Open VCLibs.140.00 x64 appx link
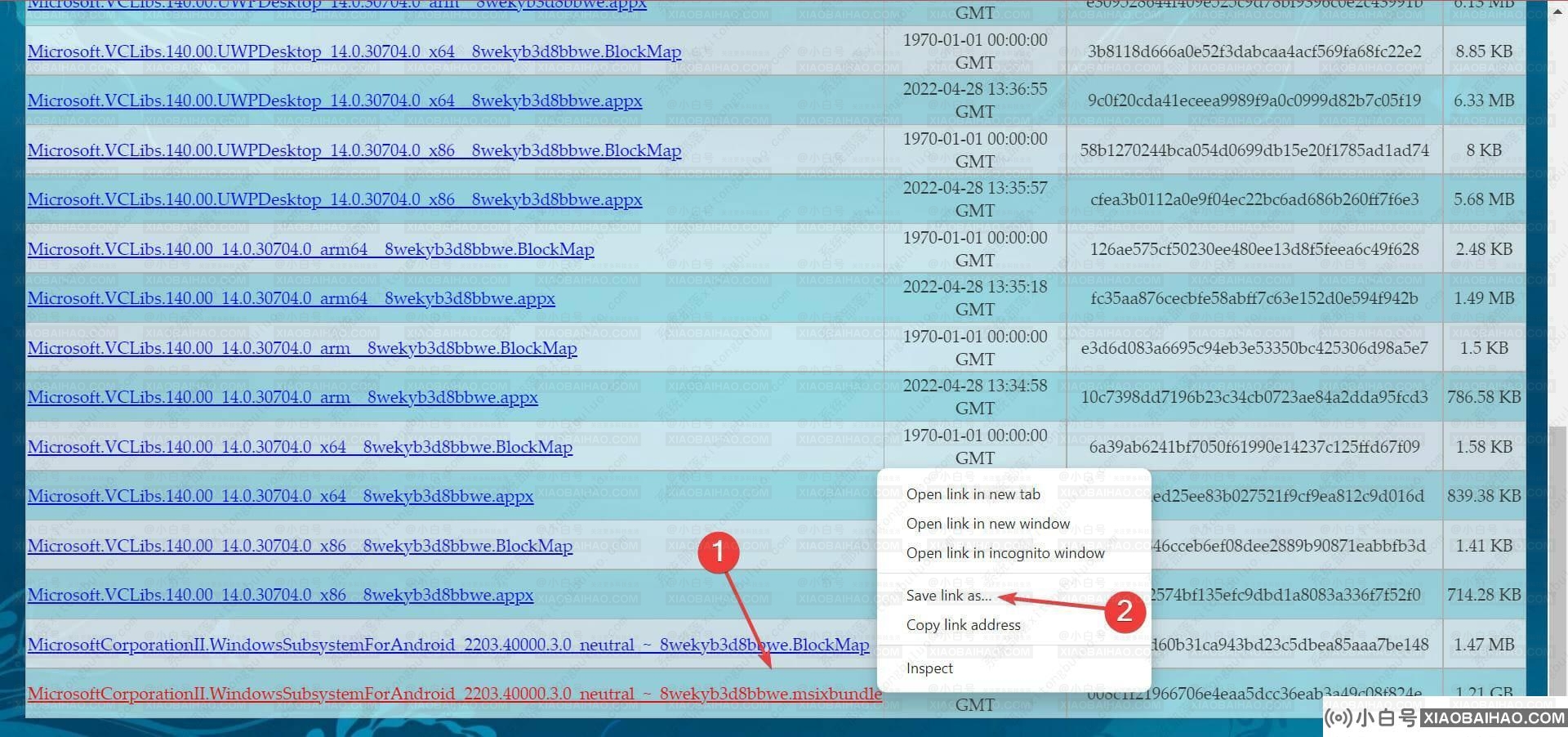Viewport: 1568px width, 737px height. pyautogui.click(x=280, y=496)
